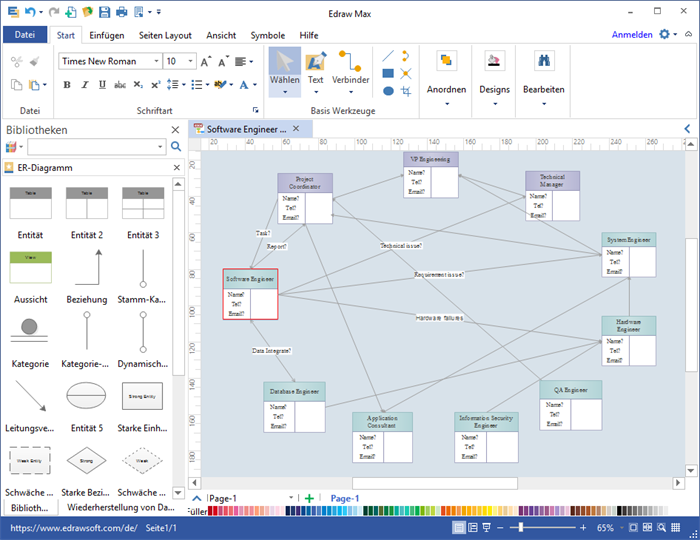Viewport: 700px width, 540px height.
Task: Adjust the zoom slider handle
Action: 520,528
